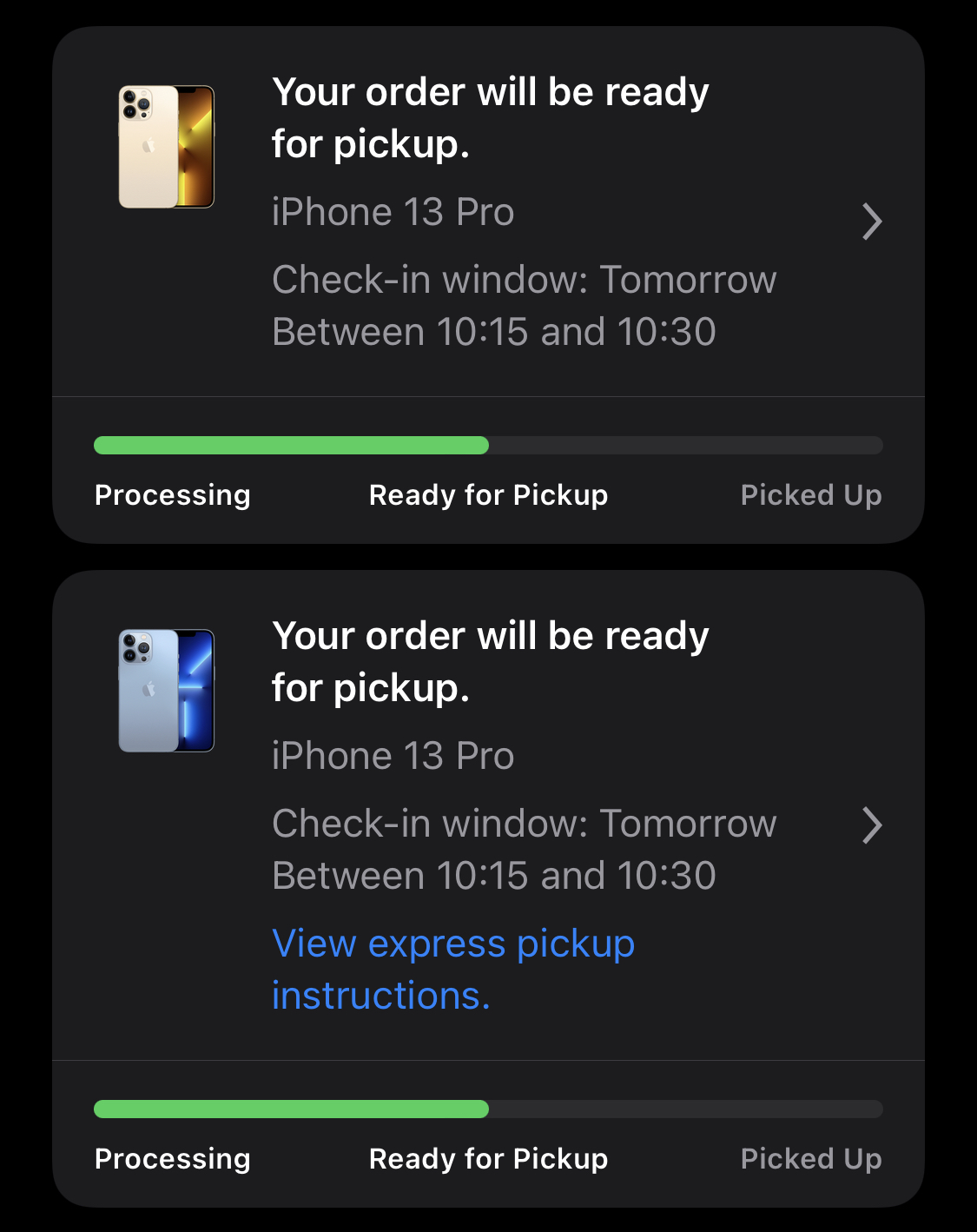Expand second order details chevron
Screen dimensions: 977x1232
[872, 825]
